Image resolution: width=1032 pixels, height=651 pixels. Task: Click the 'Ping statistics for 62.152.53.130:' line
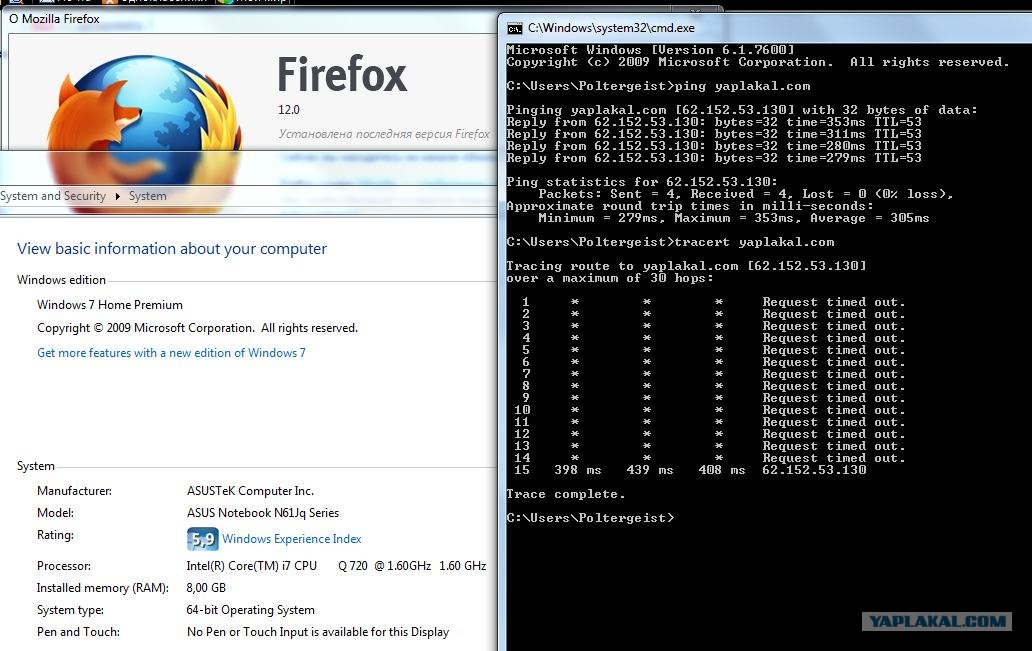pos(642,182)
